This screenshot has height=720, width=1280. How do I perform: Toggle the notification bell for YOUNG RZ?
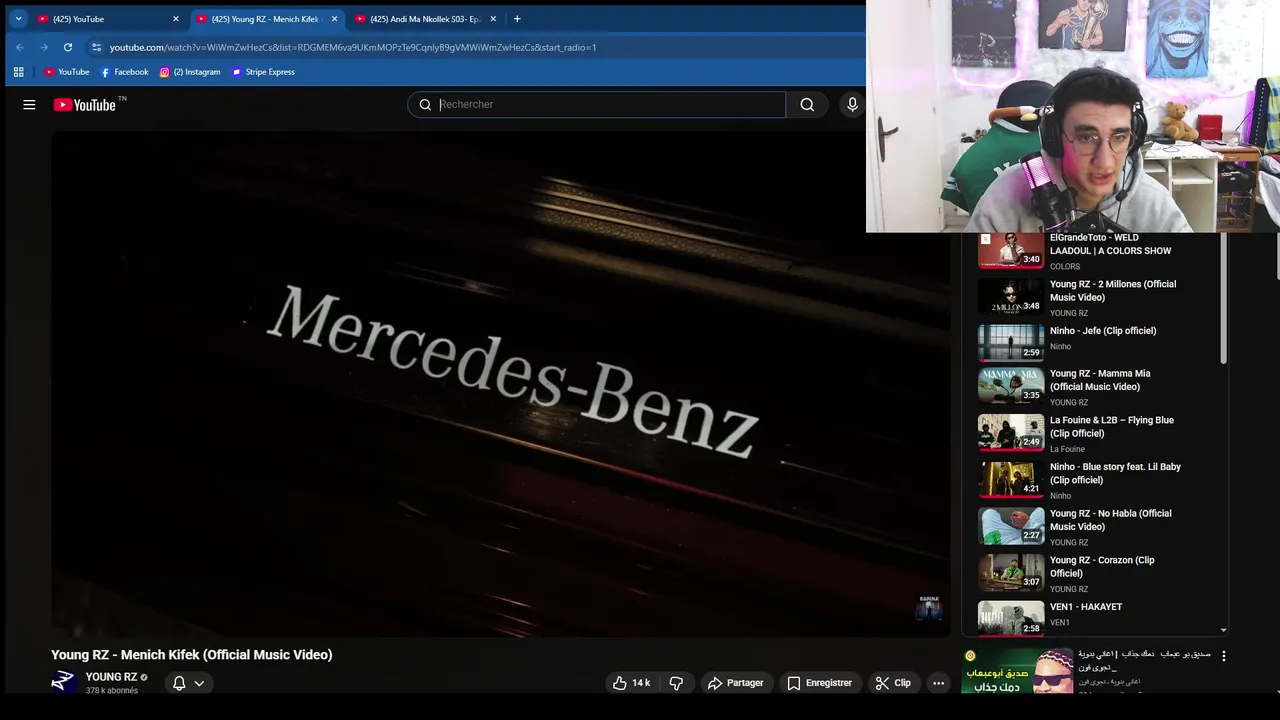click(179, 683)
